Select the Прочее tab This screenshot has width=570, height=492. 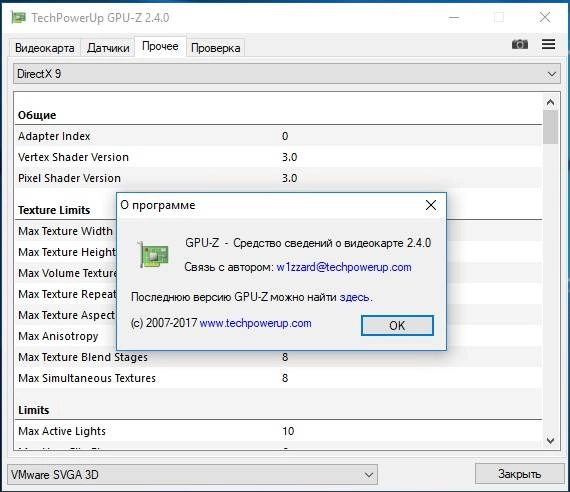coord(160,46)
